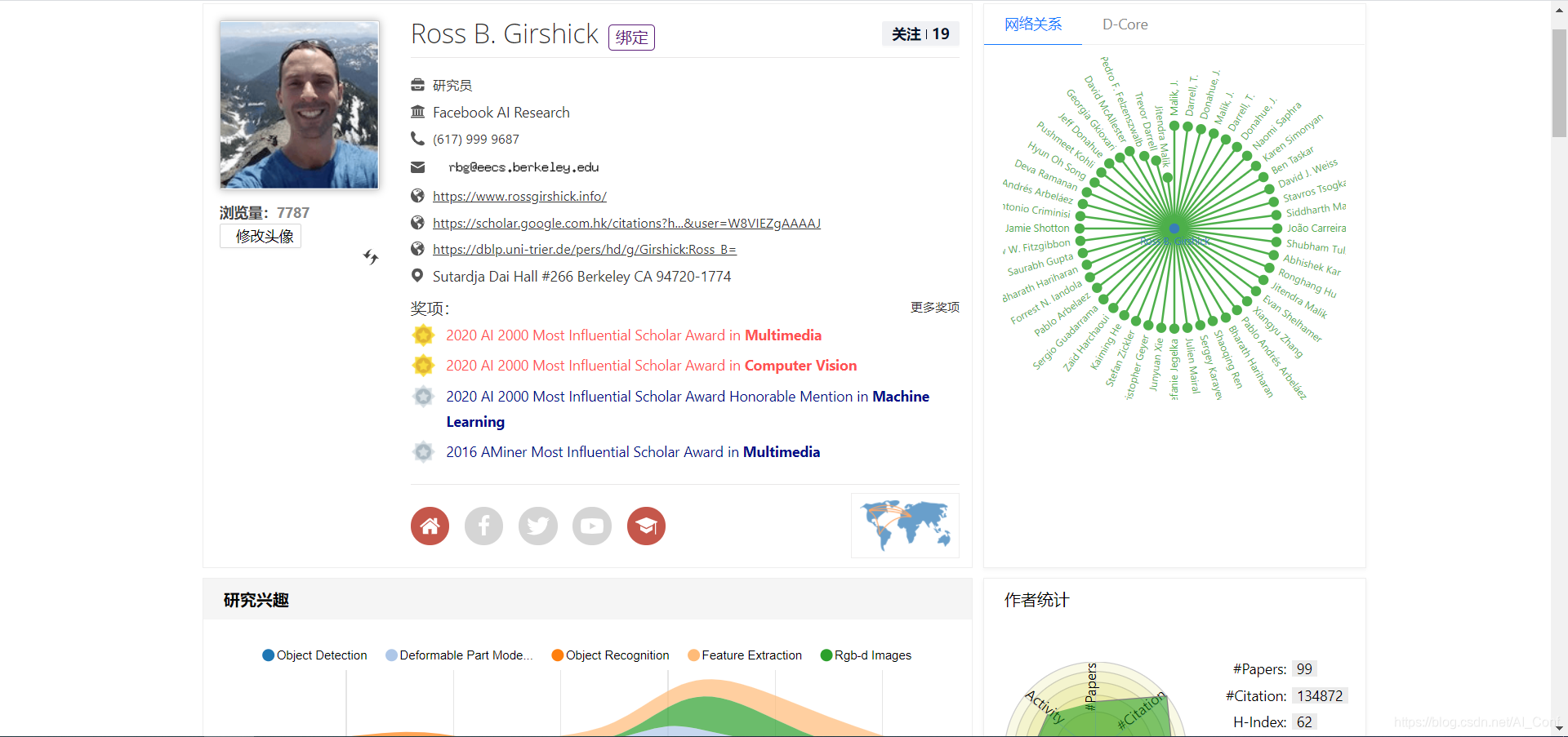1568x737 pixels.
Task: Open 2016 AMiner Multimedia award link
Action: 633,452
